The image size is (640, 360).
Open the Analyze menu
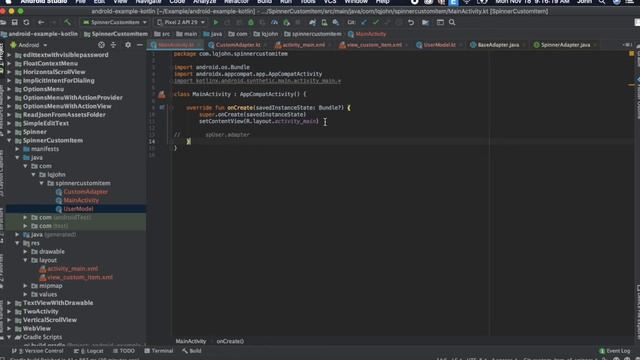204,2
